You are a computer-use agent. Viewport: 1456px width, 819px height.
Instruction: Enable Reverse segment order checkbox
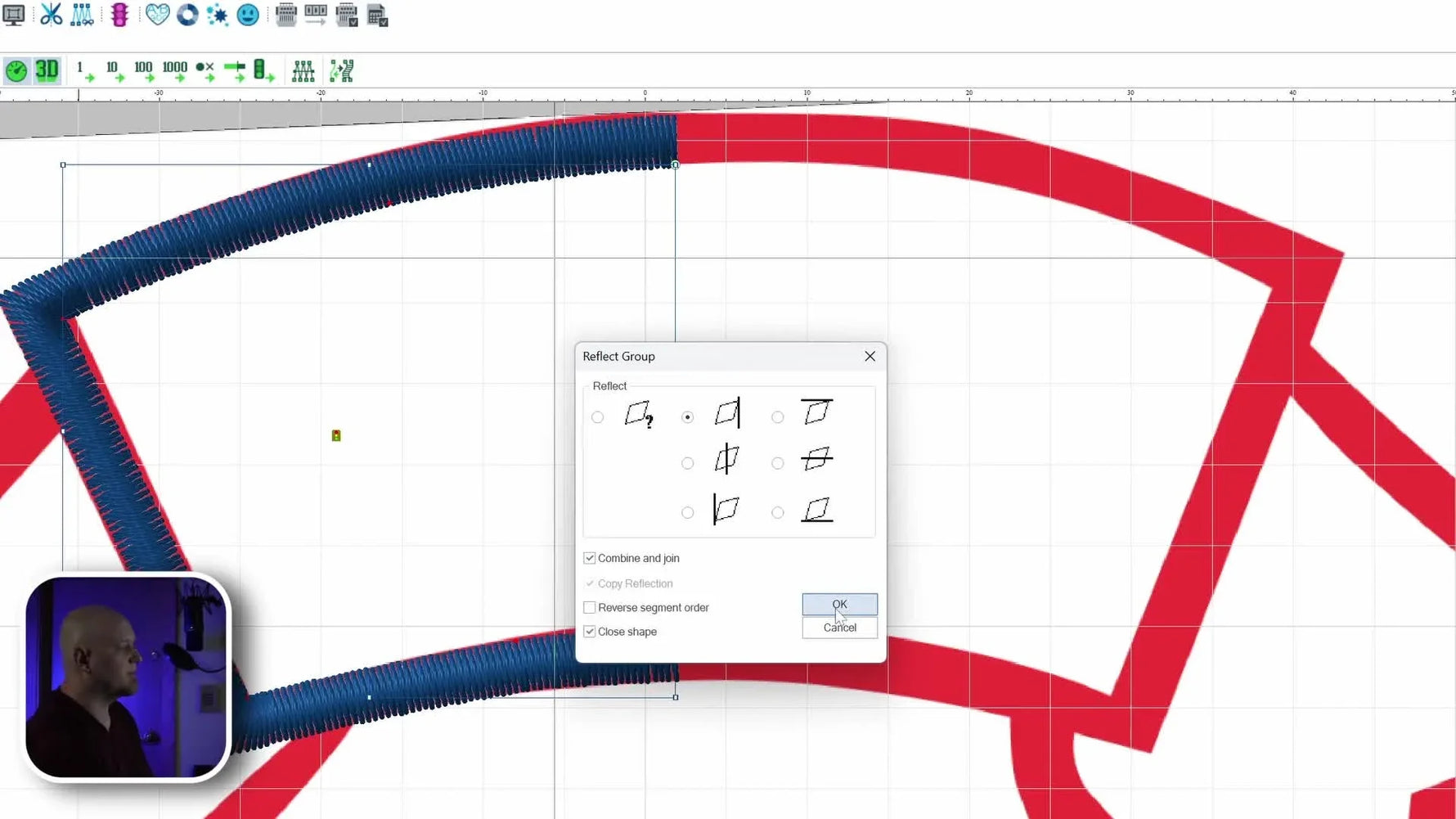590,607
